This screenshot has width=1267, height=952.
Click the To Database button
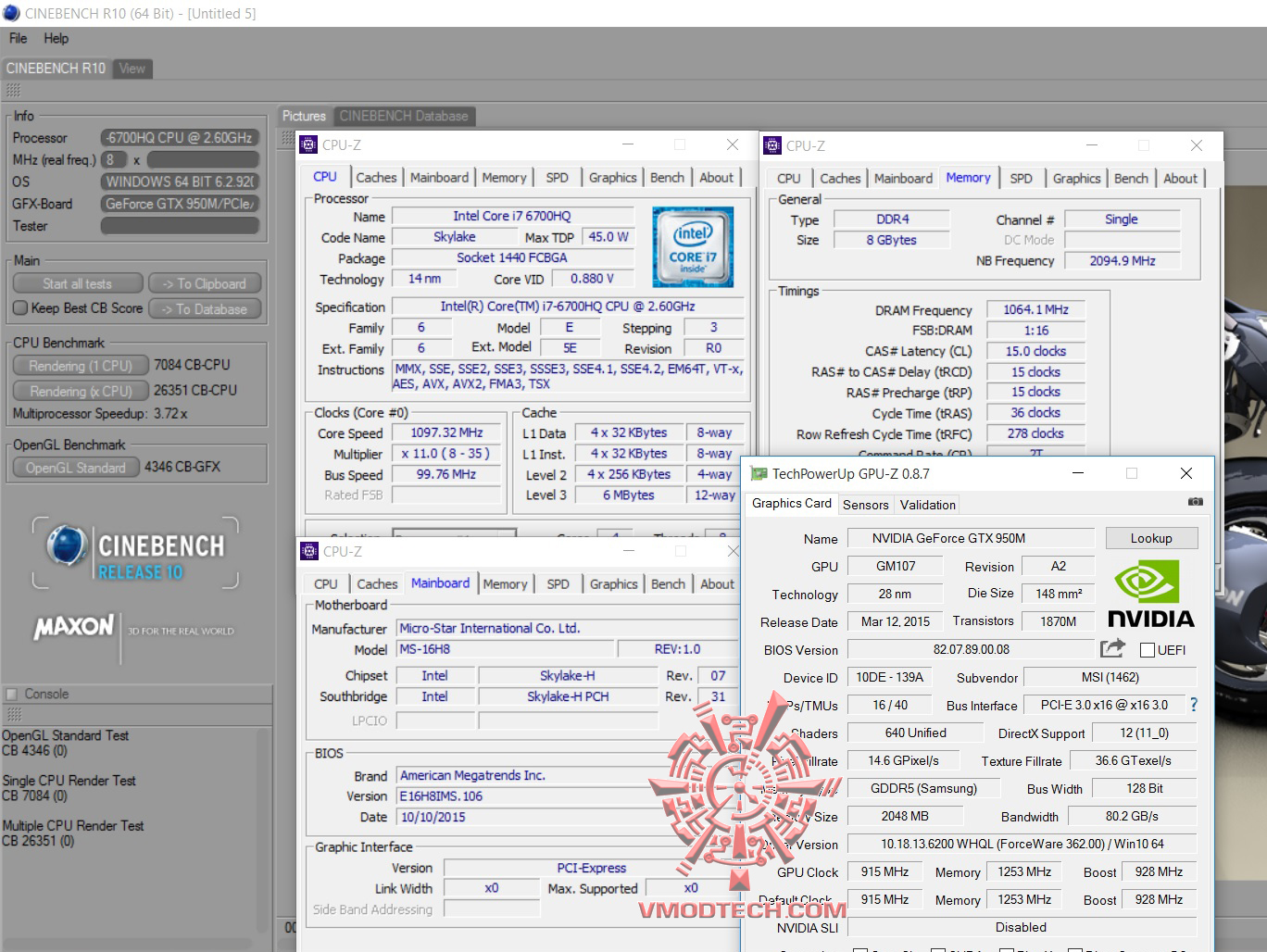click(x=204, y=308)
